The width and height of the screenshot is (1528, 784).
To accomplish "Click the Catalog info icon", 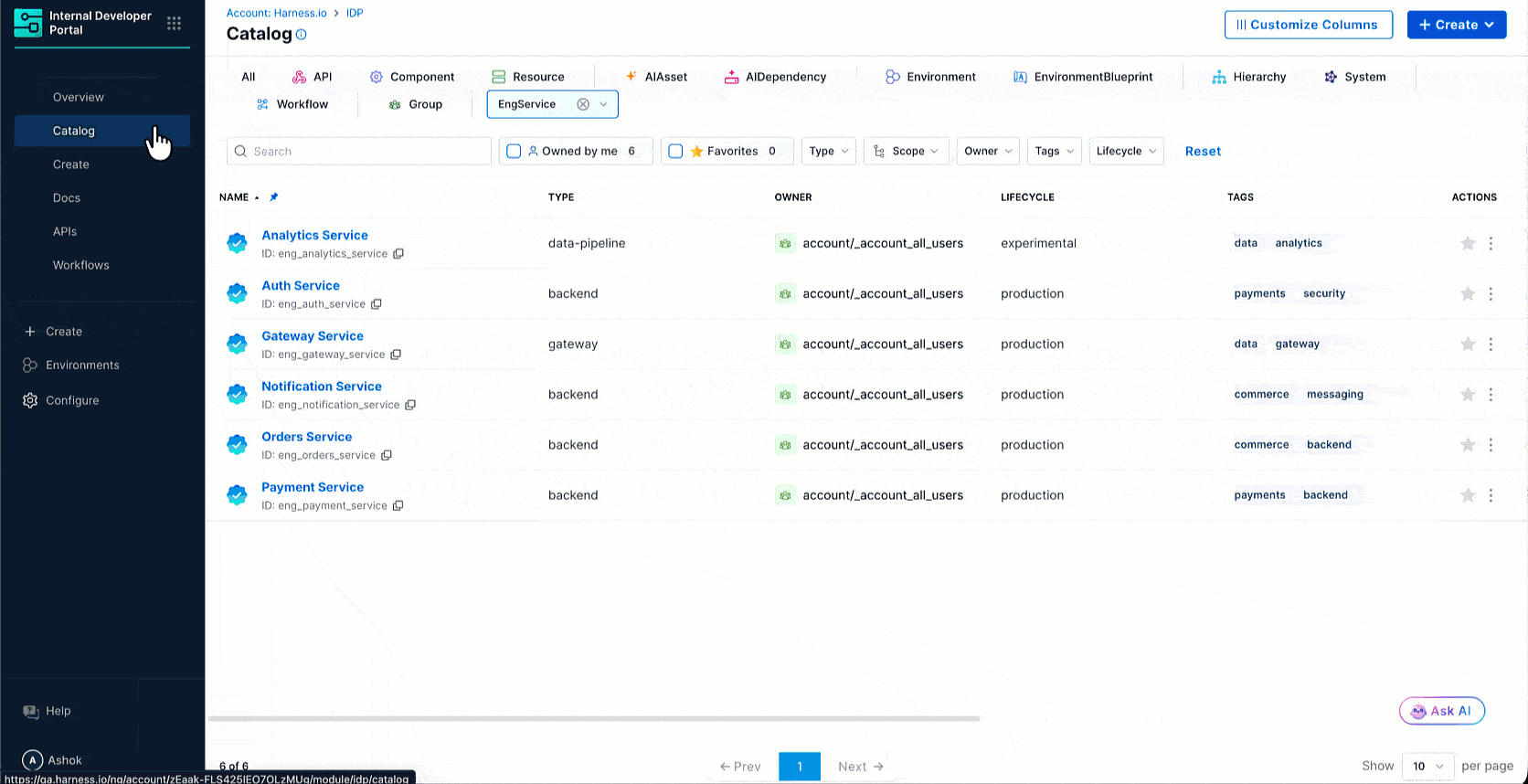I will coord(302,35).
